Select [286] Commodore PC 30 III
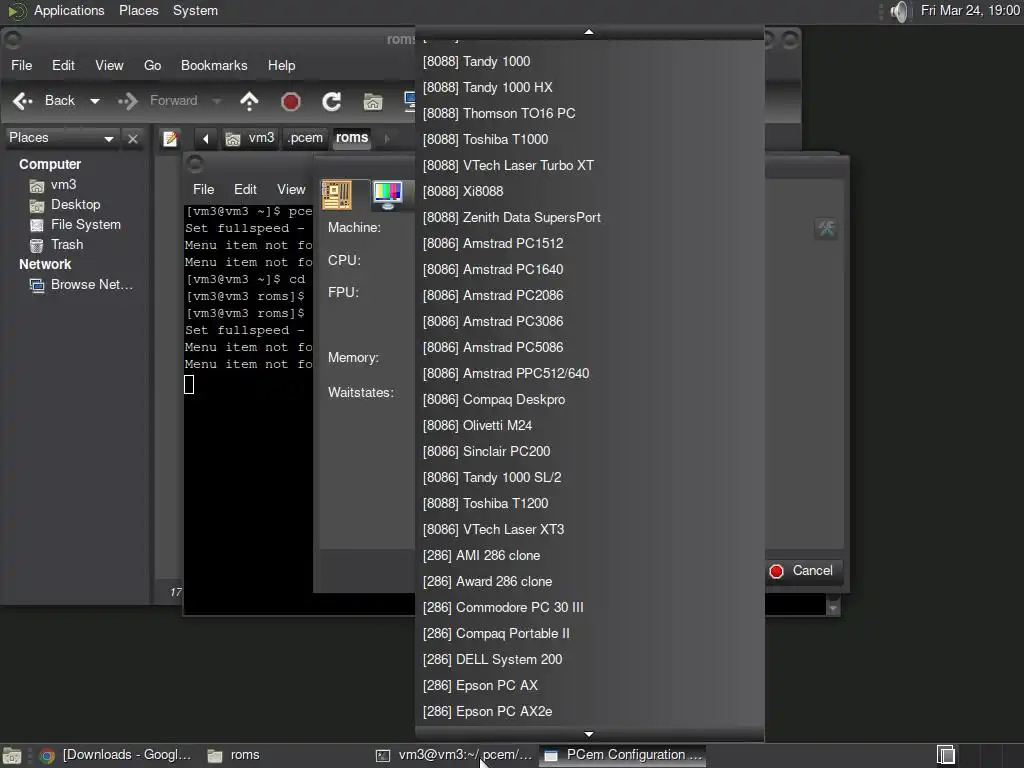This screenshot has width=1024, height=768. pyautogui.click(x=589, y=608)
